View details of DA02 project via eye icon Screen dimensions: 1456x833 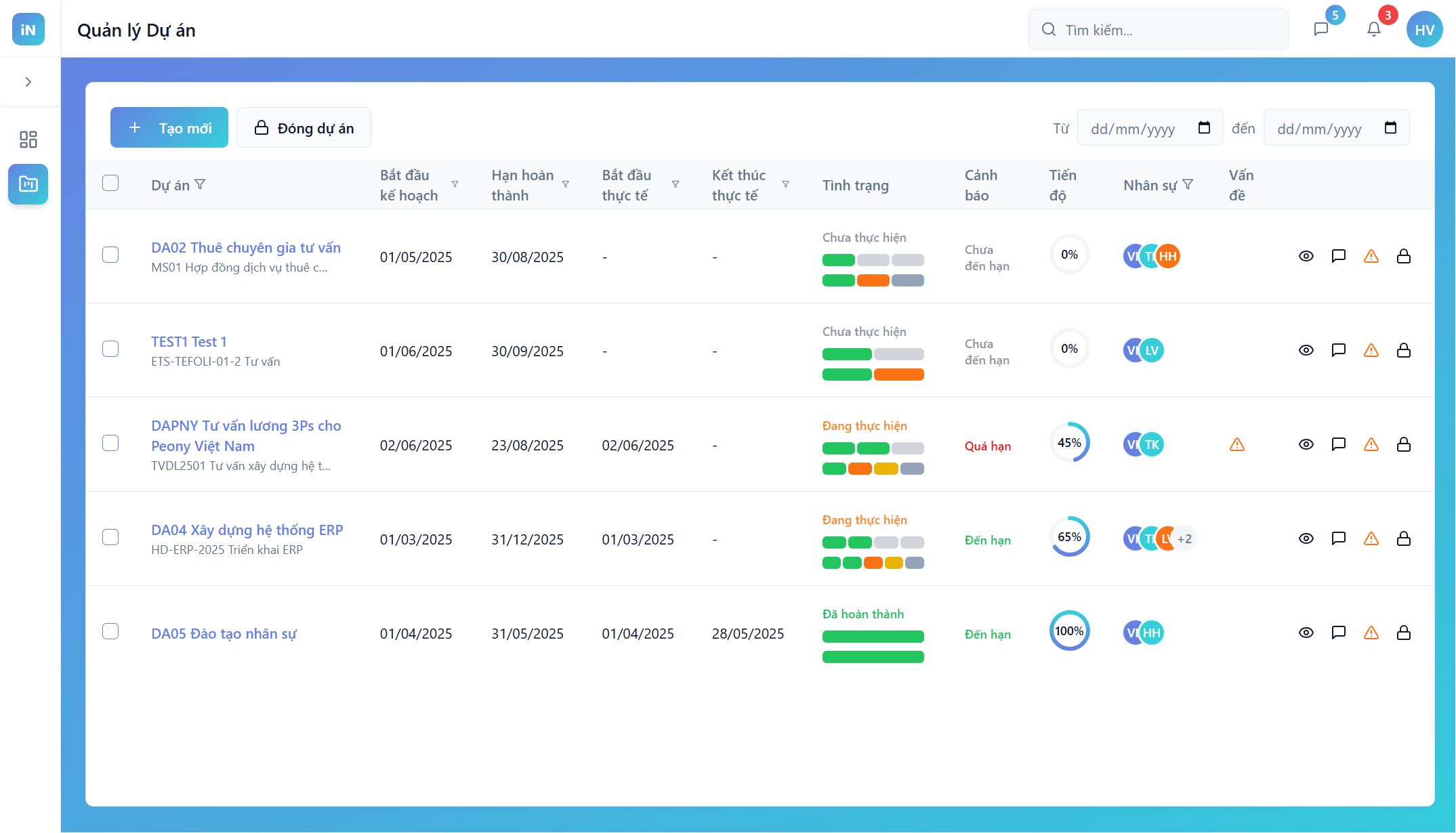(x=1306, y=256)
